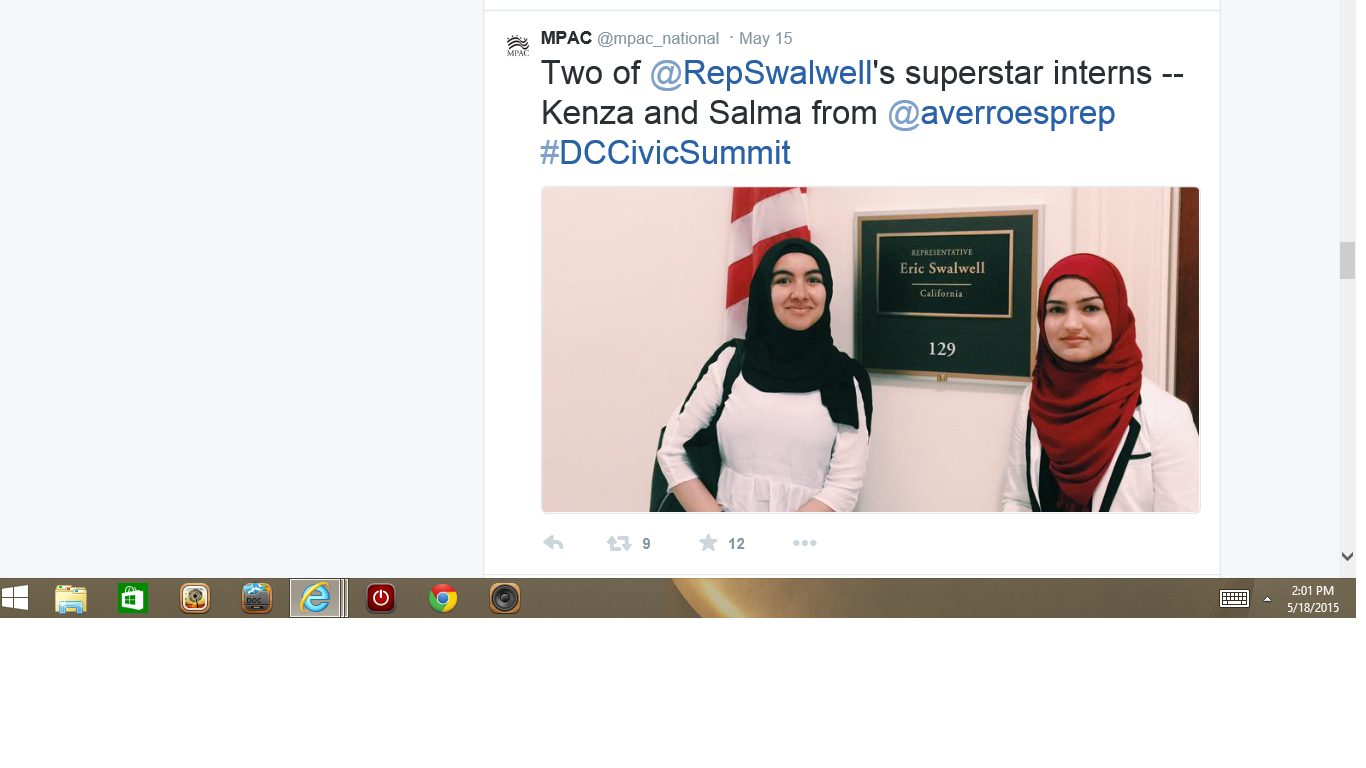This screenshot has height=768, width=1366.
Task: Open the Windows Start button
Action: click(x=15, y=598)
